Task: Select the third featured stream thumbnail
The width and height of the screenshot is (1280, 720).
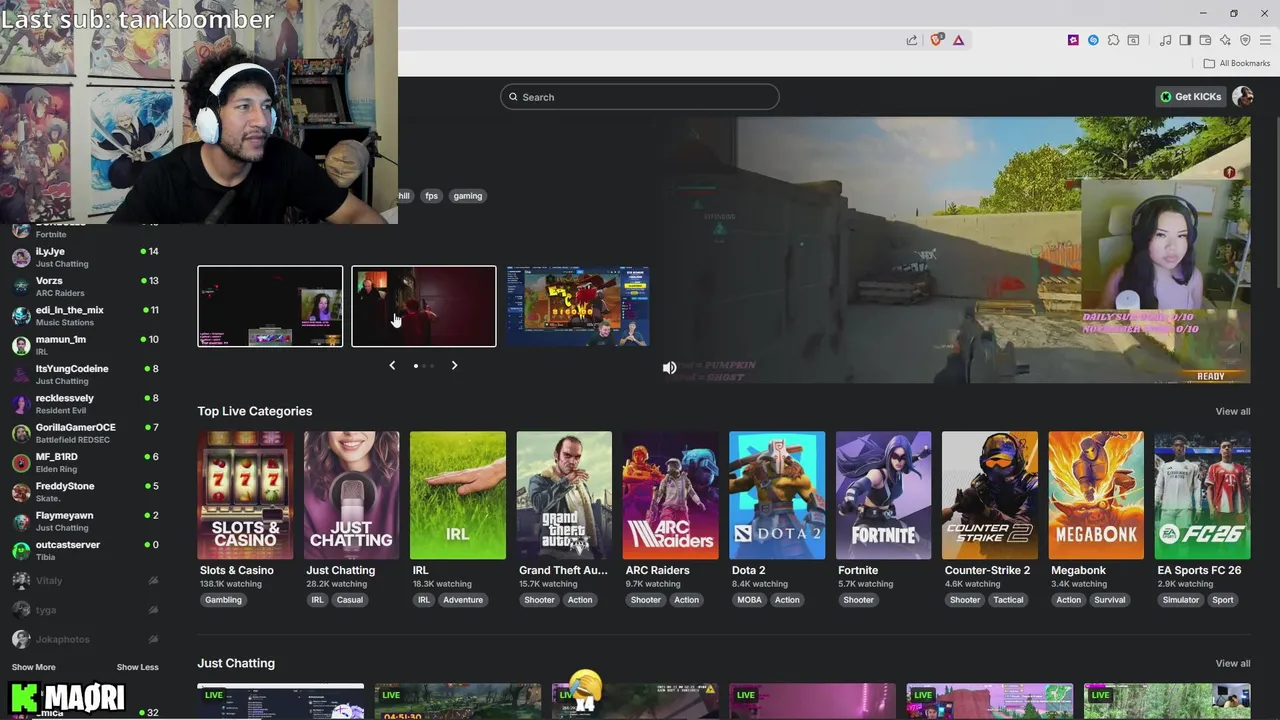Action: (577, 306)
